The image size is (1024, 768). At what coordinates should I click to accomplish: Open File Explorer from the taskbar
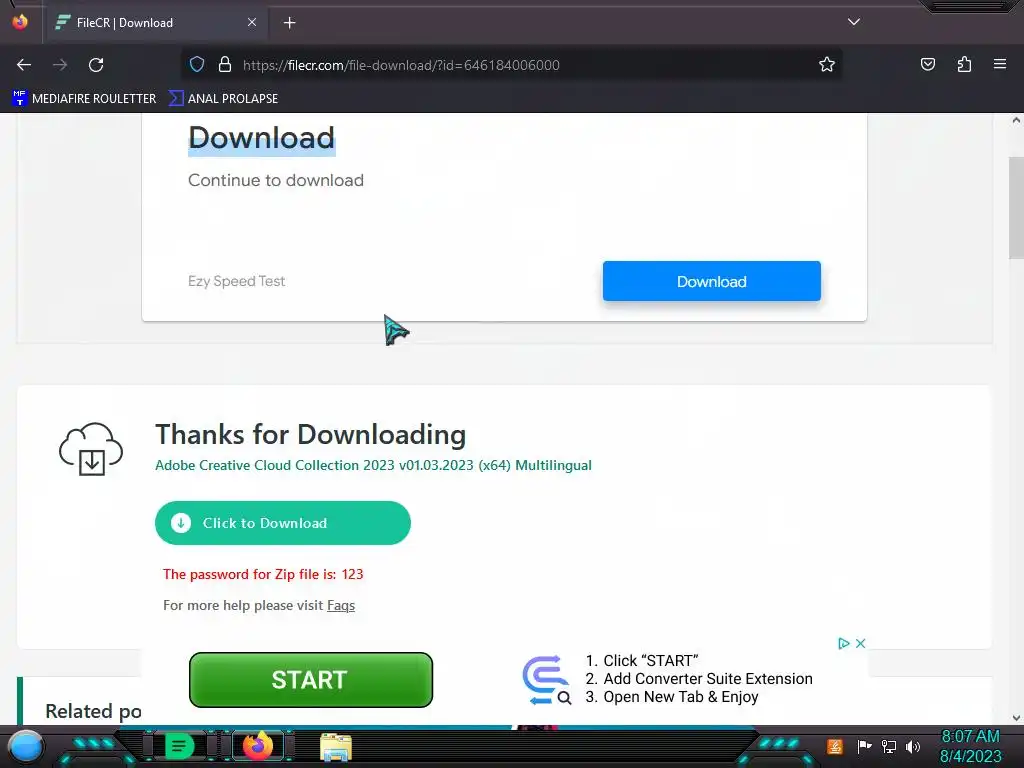[x=336, y=746]
